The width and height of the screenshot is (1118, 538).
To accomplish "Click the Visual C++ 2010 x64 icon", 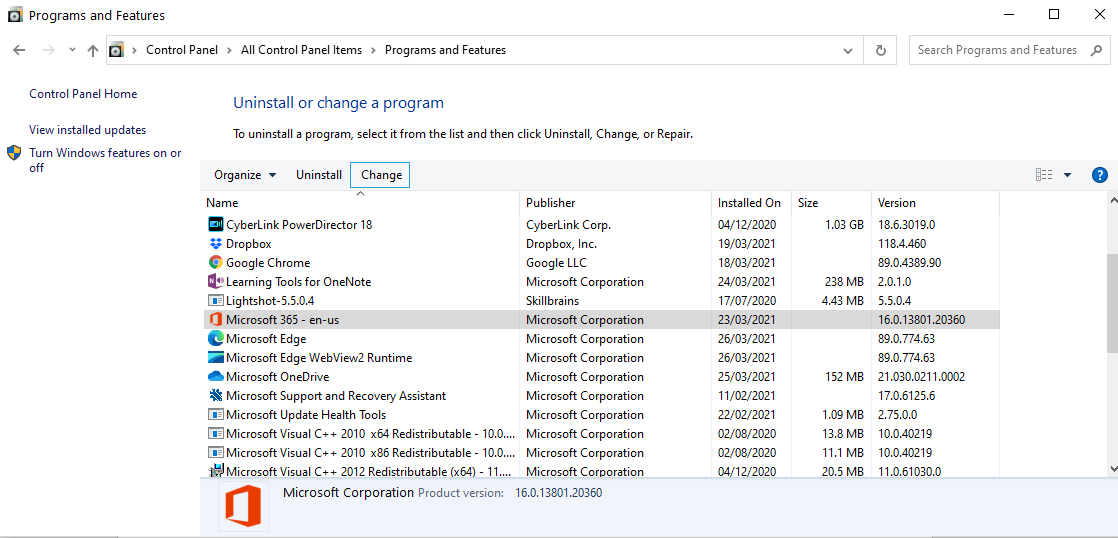I will tap(215, 433).
